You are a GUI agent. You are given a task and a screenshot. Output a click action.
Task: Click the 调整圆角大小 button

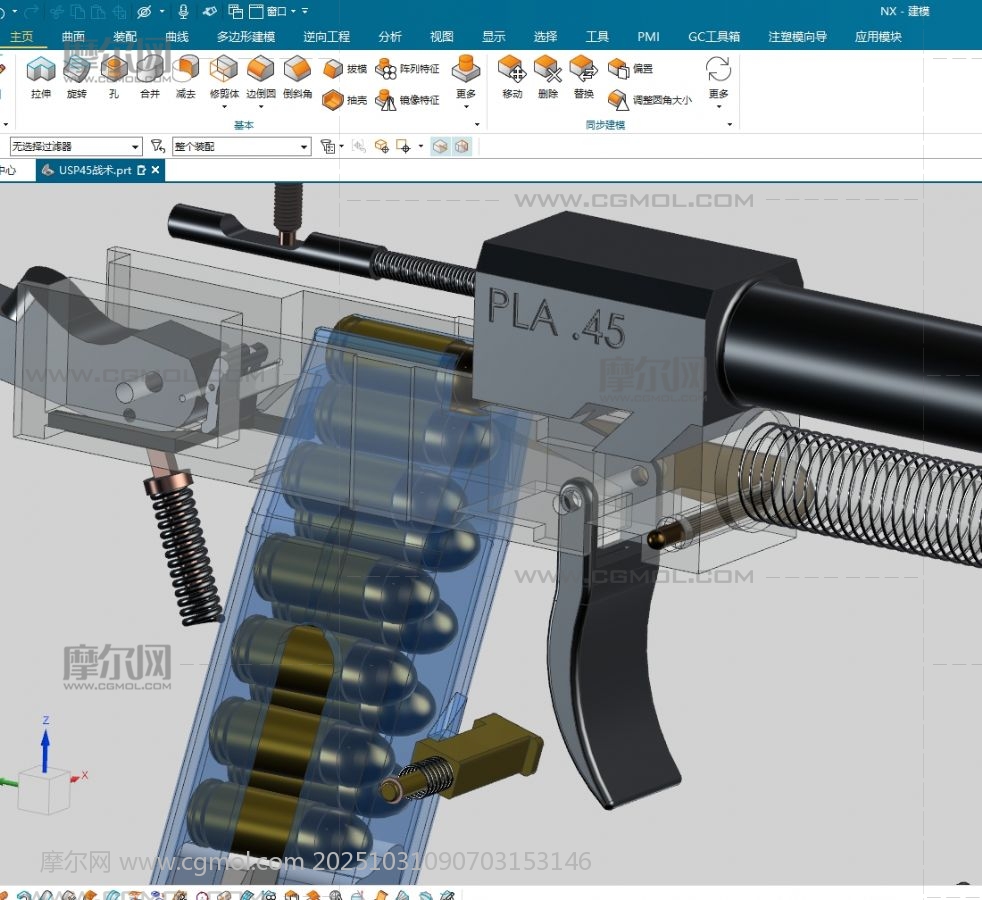pos(650,100)
